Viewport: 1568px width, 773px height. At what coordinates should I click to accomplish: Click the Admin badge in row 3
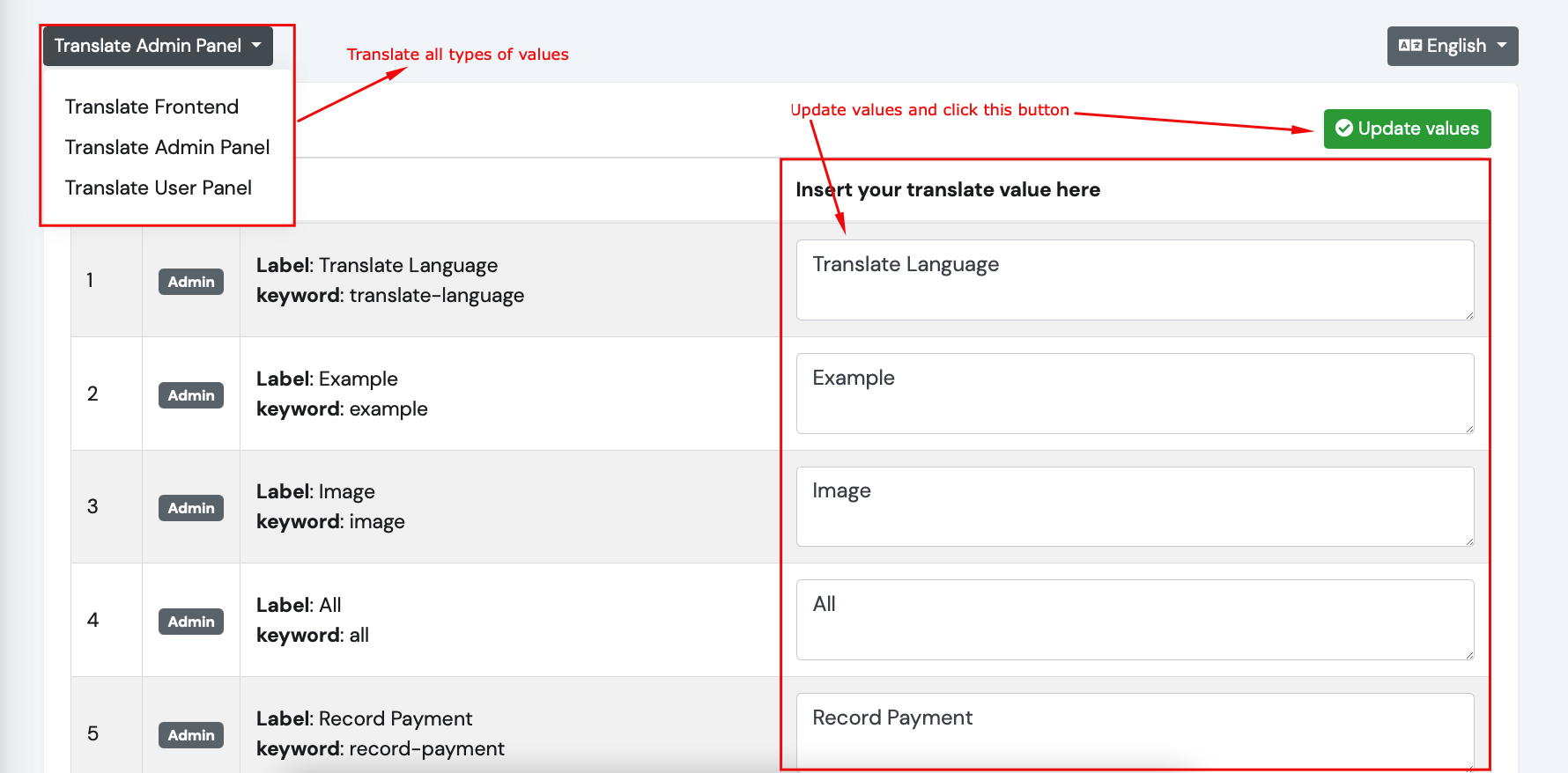point(191,508)
